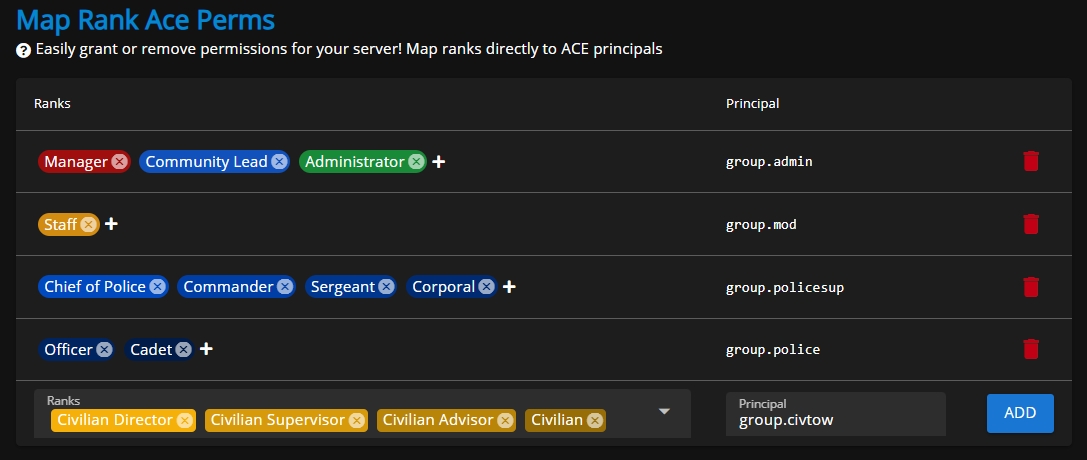The image size is (1087, 460).
Task: Remove Civilian Supervisor from the selection
Action: pyautogui.click(x=356, y=420)
